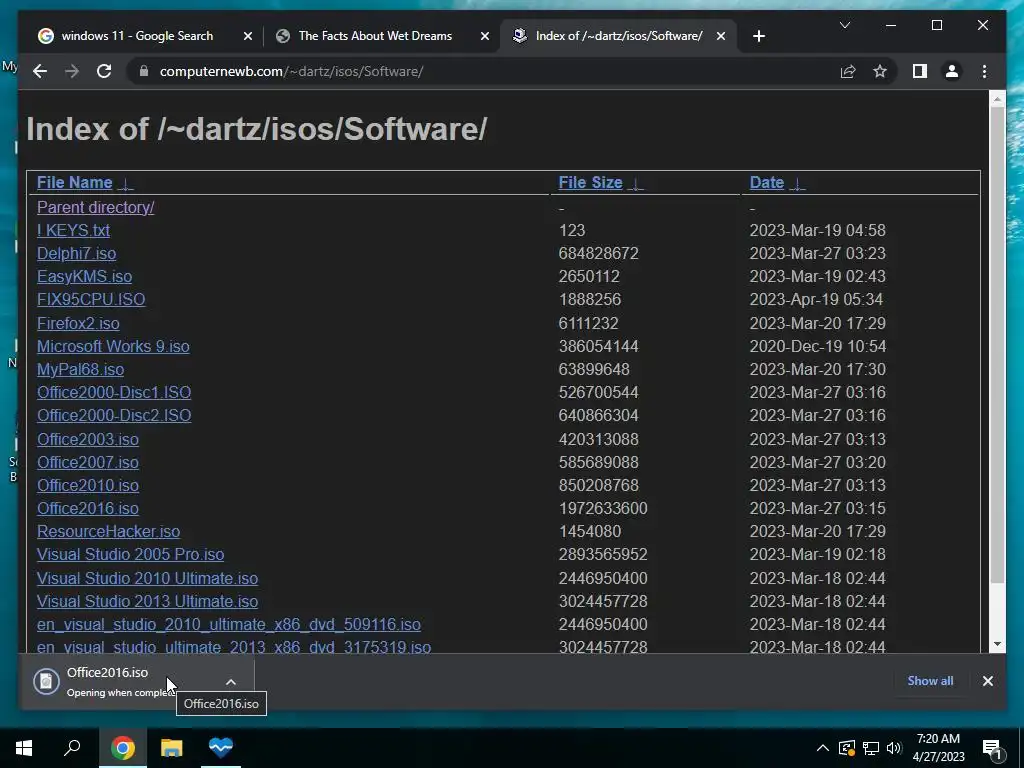
Task: Close the windows 11 Google Search tab
Action: click(x=248, y=36)
